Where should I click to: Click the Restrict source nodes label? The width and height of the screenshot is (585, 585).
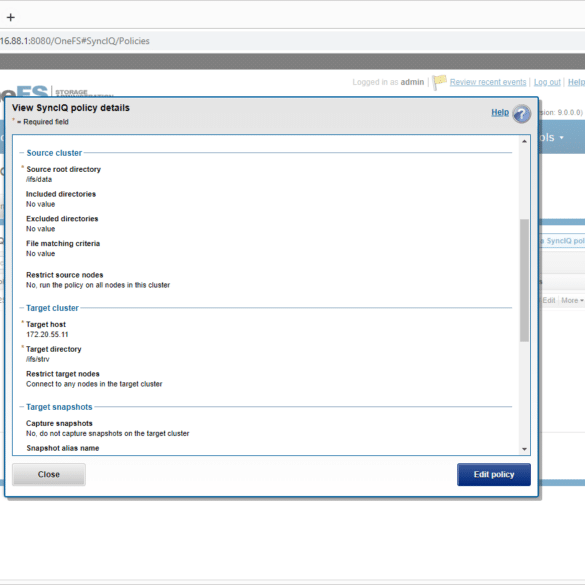(x=65, y=275)
